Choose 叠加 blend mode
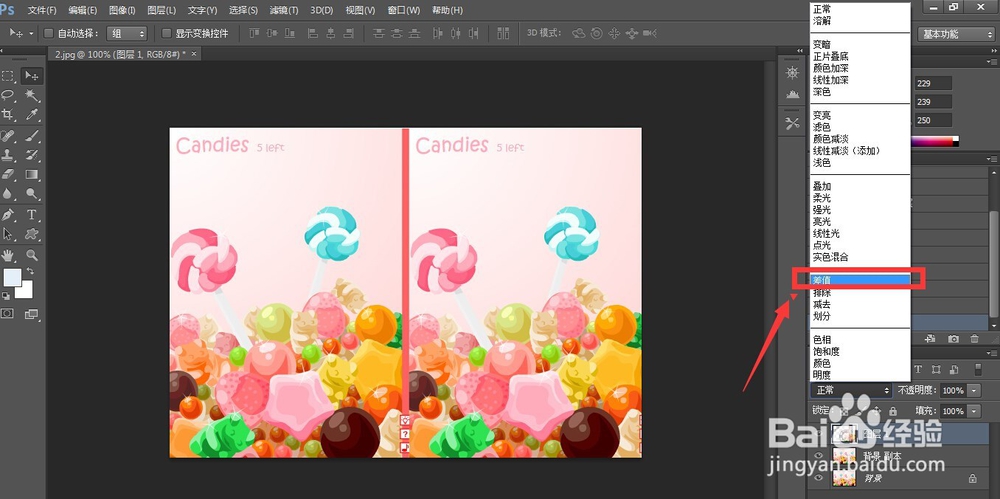1000x499 pixels. pyautogui.click(x=860, y=186)
